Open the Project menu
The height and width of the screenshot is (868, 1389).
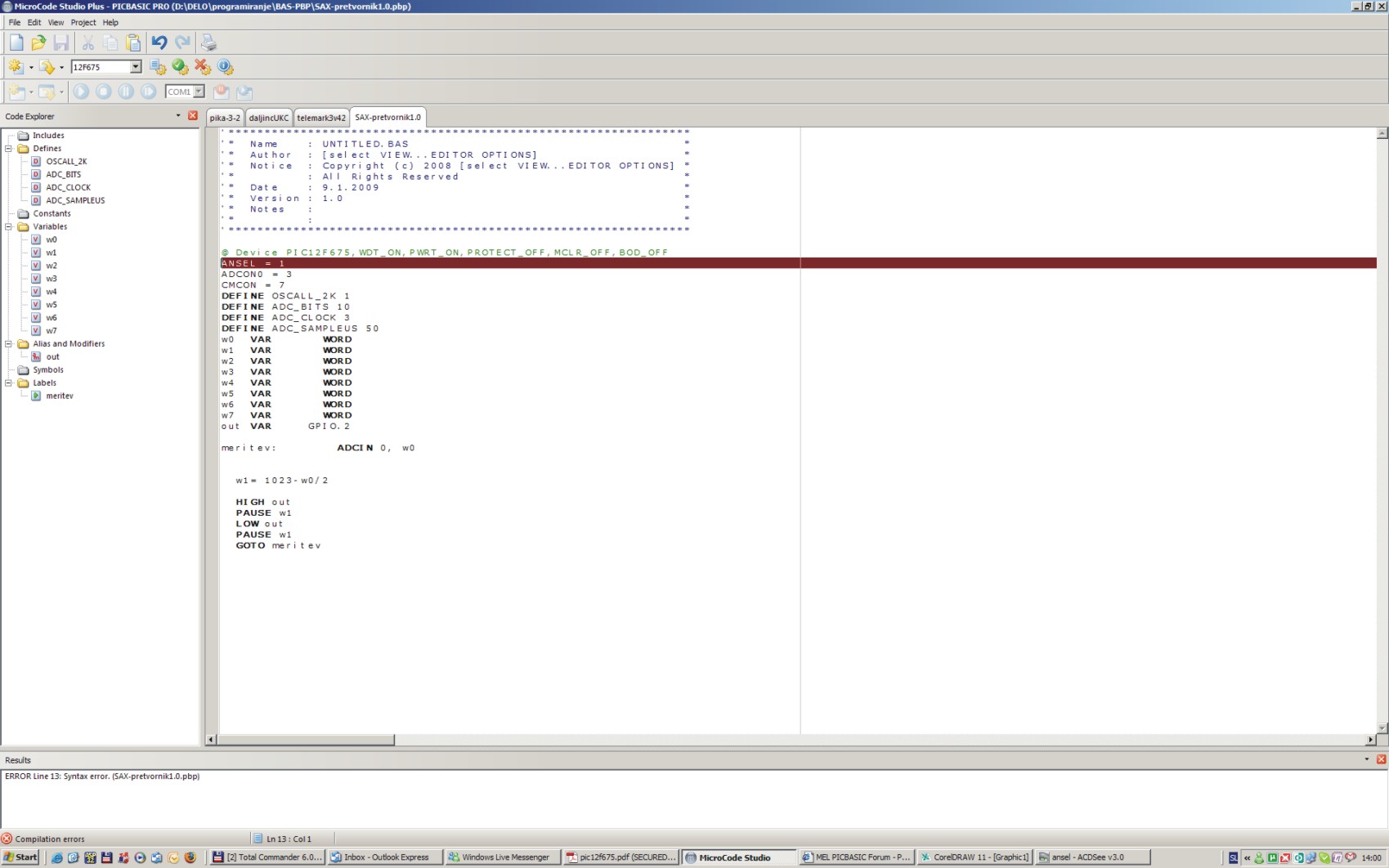point(83,22)
